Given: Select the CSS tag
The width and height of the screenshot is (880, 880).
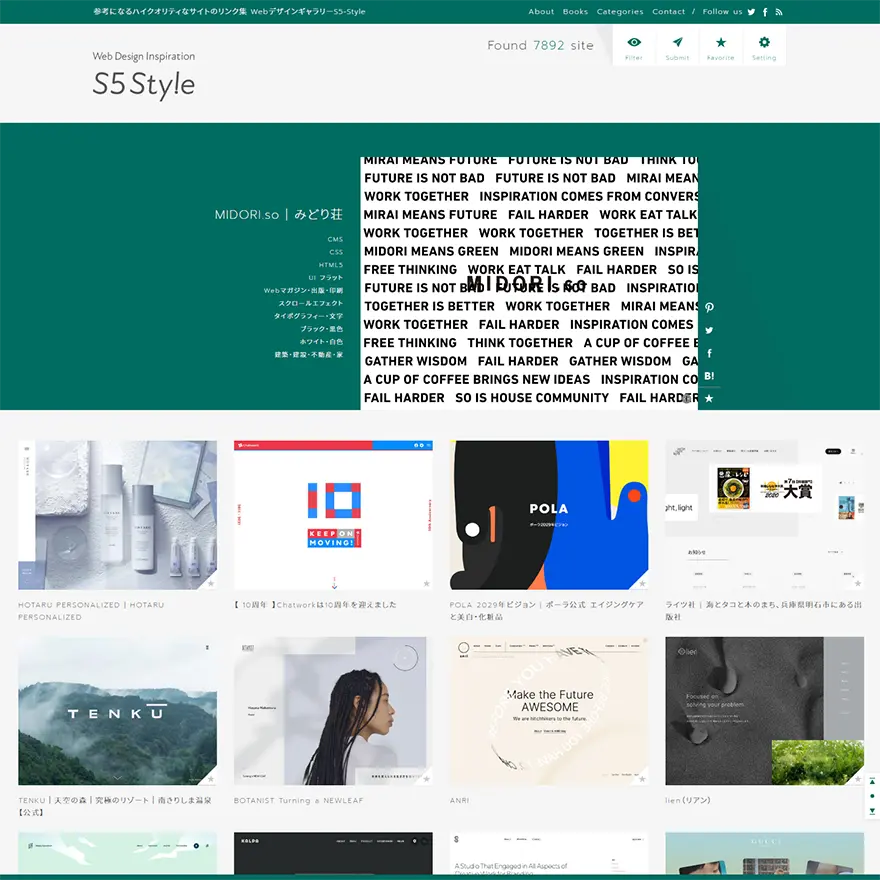Looking at the screenshot, I should point(336,252).
